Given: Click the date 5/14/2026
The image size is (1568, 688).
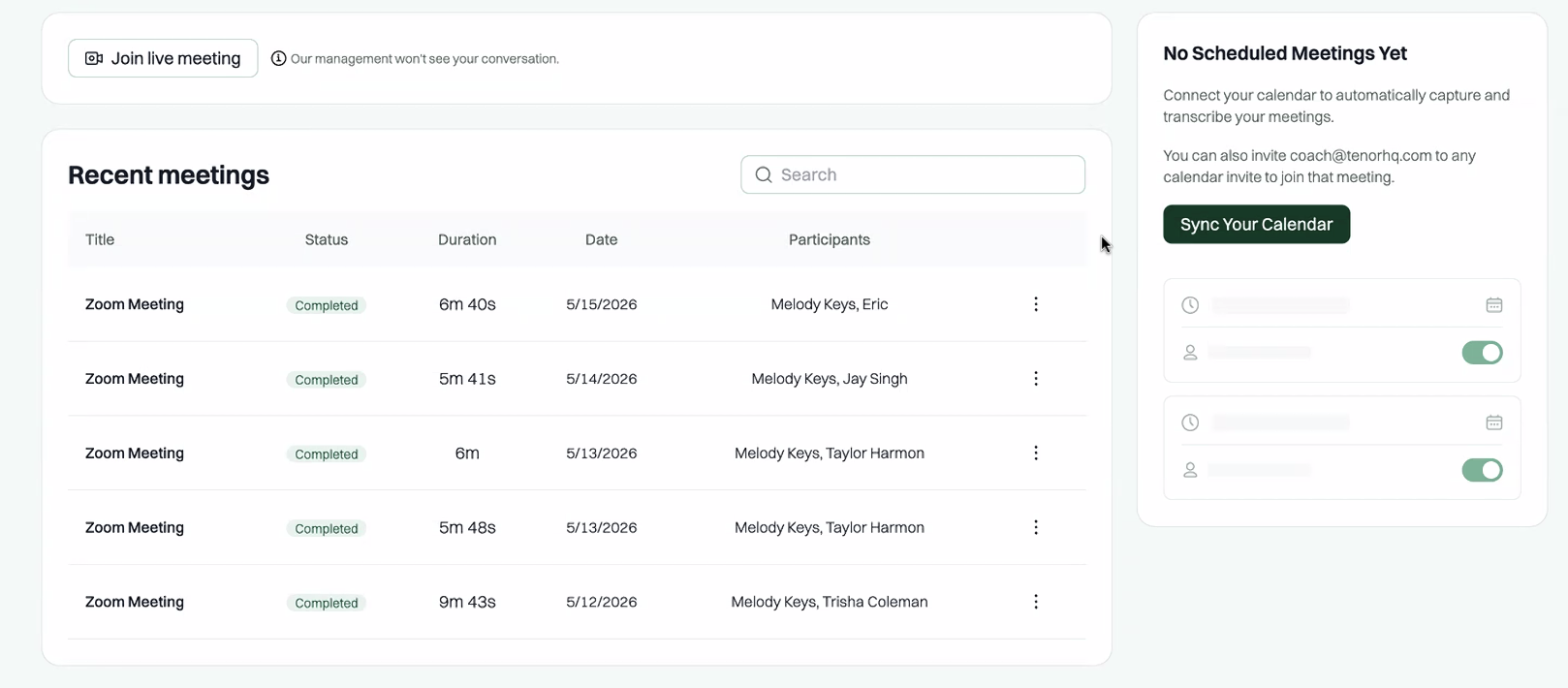Looking at the screenshot, I should pos(602,379).
